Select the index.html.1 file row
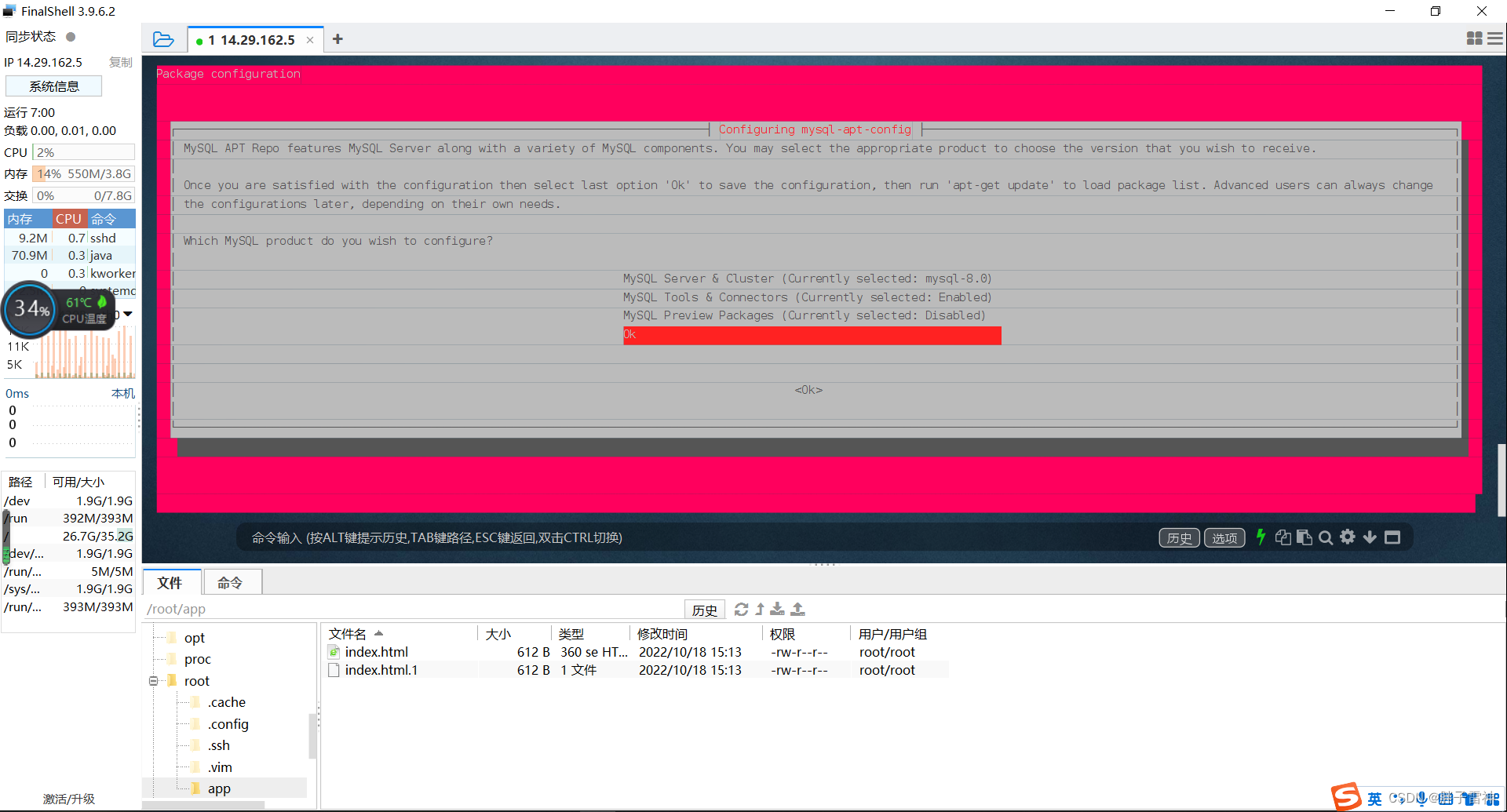The image size is (1507, 812). pos(637,670)
